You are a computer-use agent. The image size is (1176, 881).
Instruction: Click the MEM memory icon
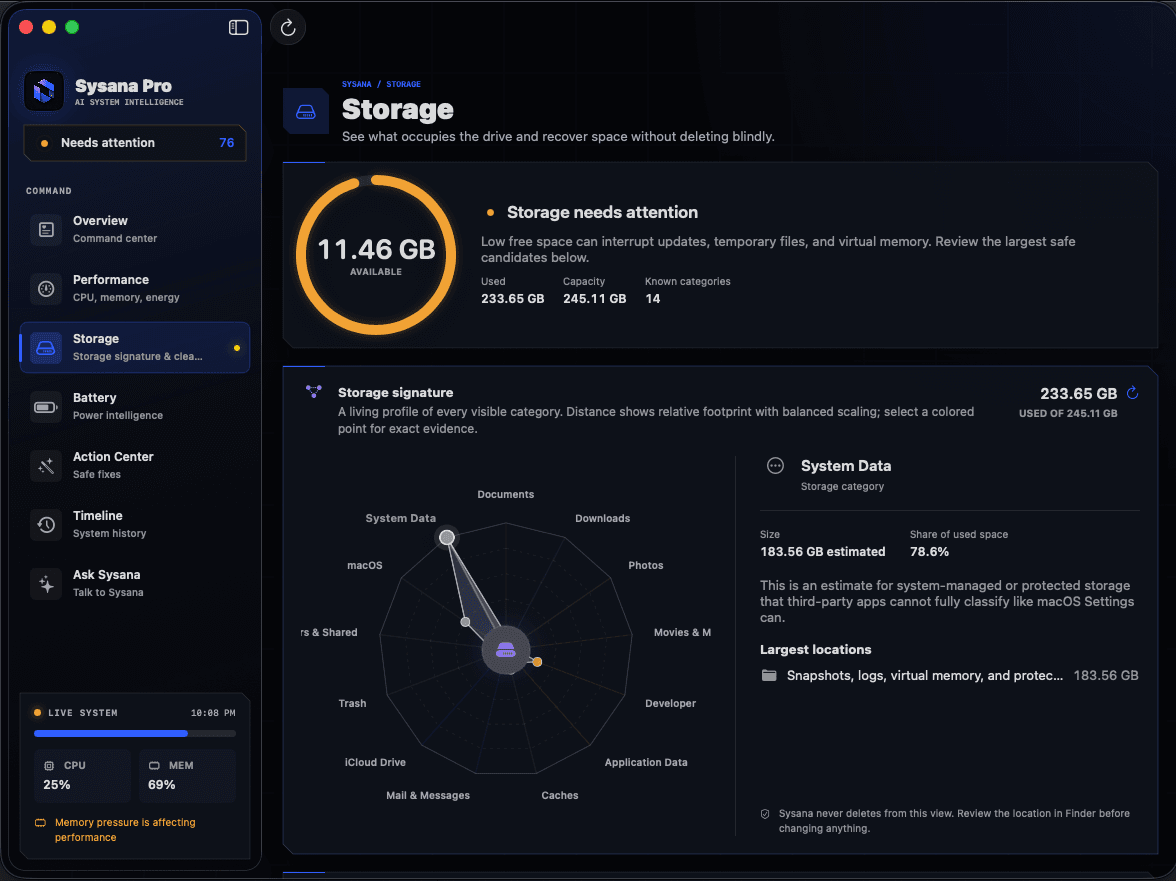pos(154,766)
